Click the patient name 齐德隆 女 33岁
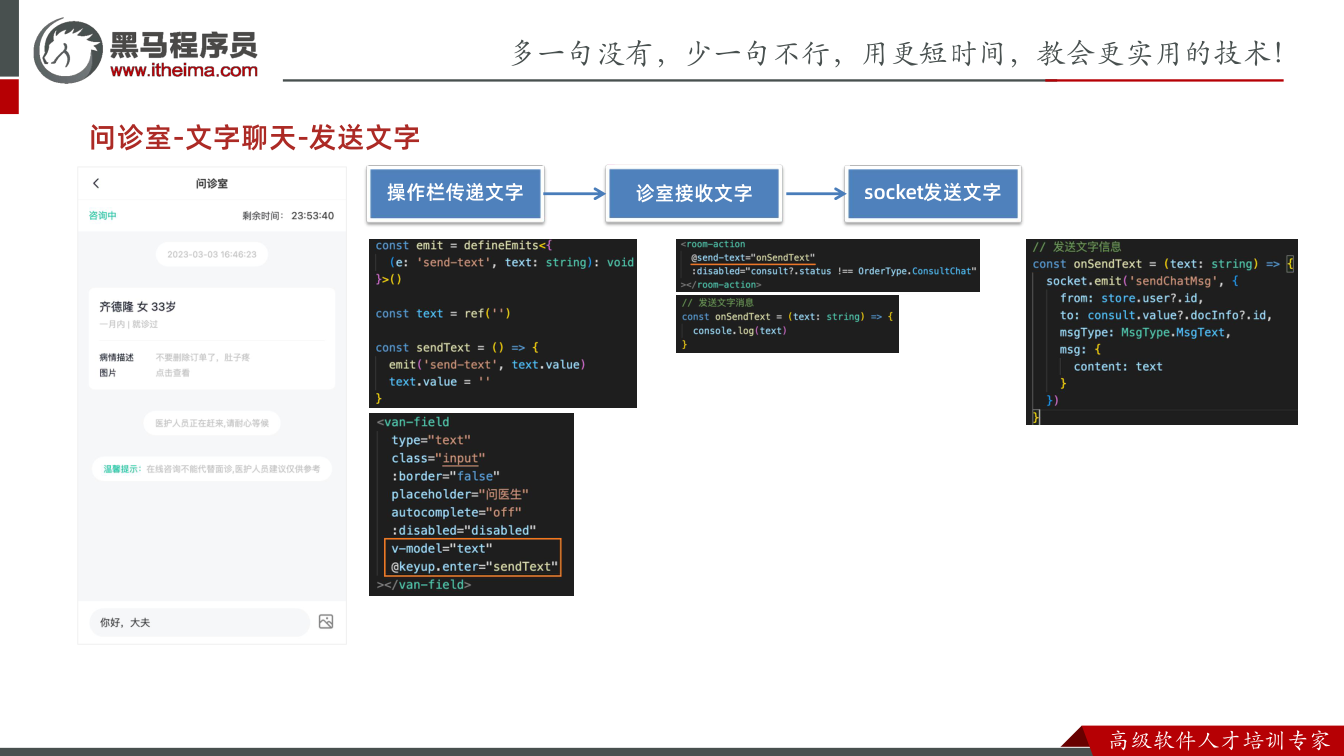Screen dimensions: 1344x756 (138, 307)
